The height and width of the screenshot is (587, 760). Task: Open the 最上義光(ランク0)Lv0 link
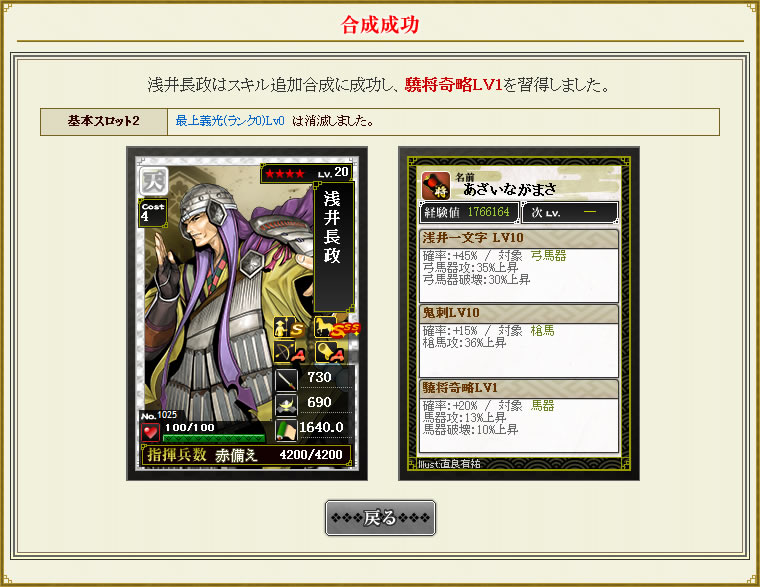coord(230,121)
